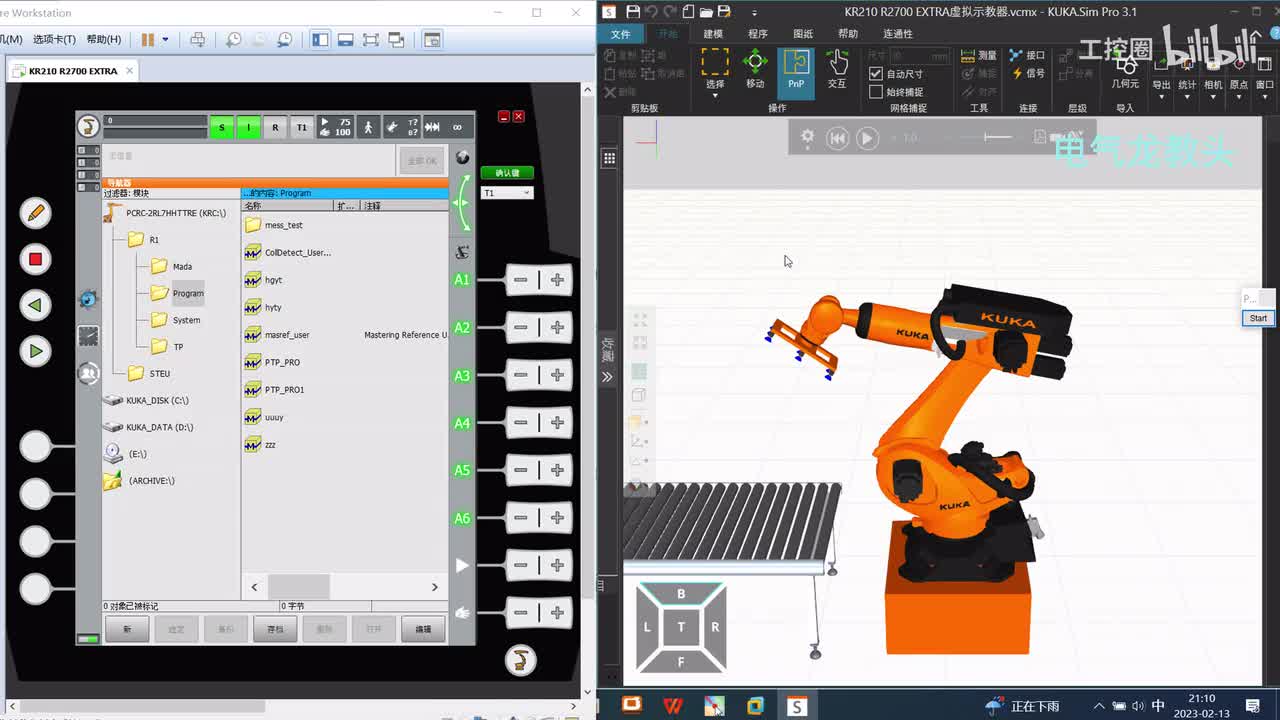Hit the red STOP key on the smartPAD
The width and height of the screenshot is (1280, 720).
[x=35, y=259]
